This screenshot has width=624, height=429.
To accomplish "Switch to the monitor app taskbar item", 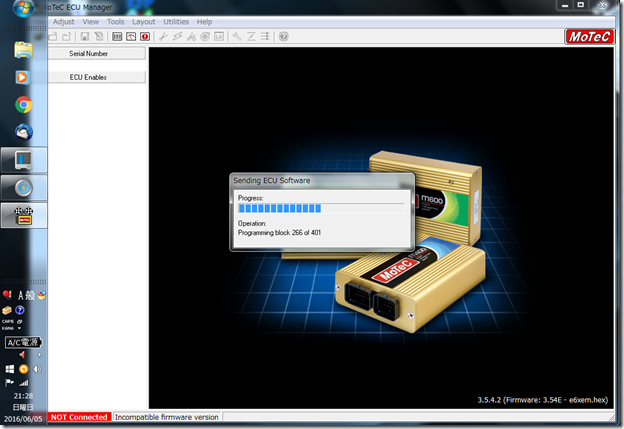I will (x=23, y=160).
